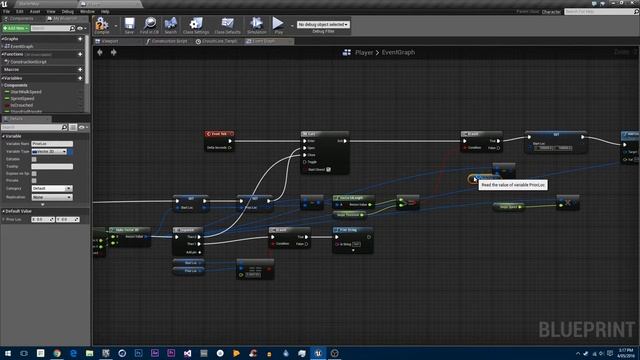Add a new function with the plus icon
Image resolution: width=640 pixels, height=360 pixels.
tap(80, 54)
